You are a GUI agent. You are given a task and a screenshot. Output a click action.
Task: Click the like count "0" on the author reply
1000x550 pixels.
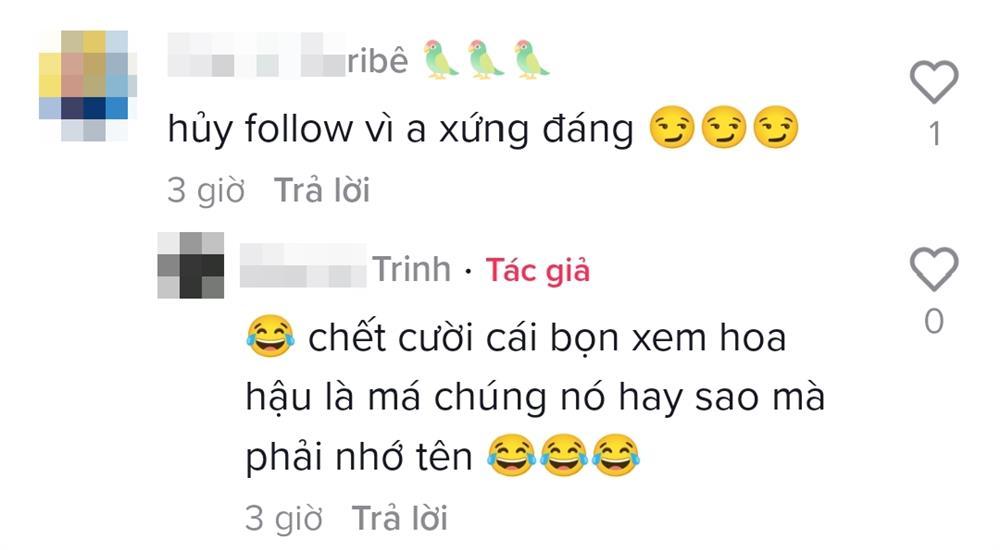point(934,321)
